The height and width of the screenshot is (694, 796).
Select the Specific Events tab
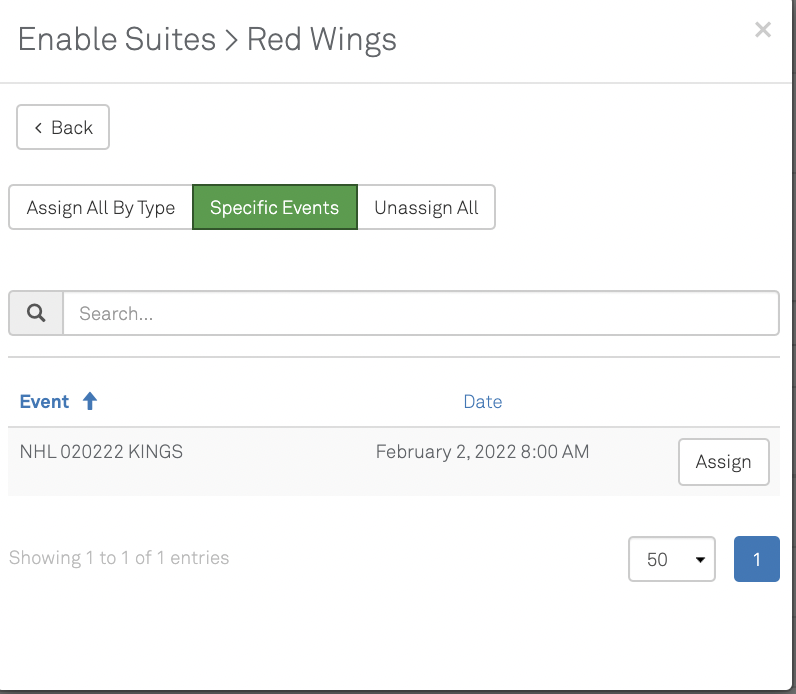point(274,208)
